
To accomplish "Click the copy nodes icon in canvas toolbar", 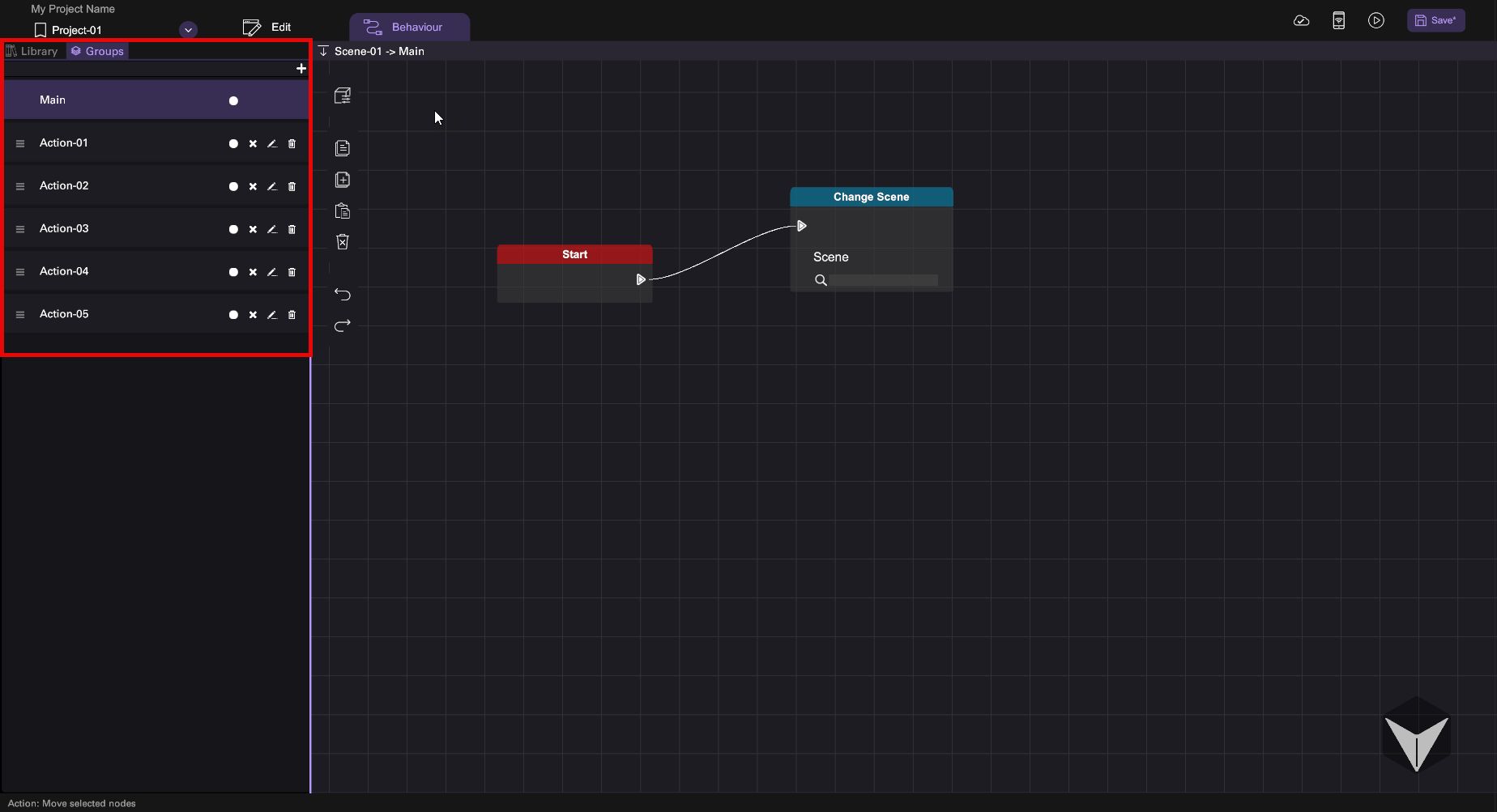I will point(343,148).
